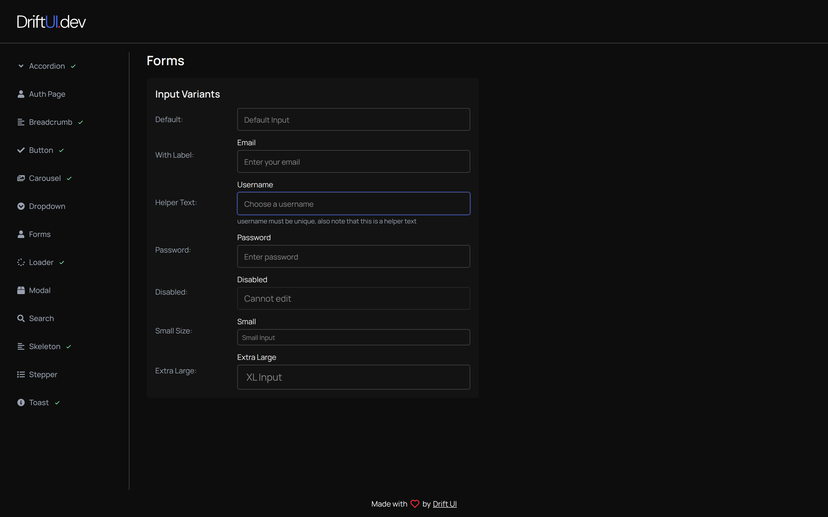Navigate to the Toast page

(39, 402)
